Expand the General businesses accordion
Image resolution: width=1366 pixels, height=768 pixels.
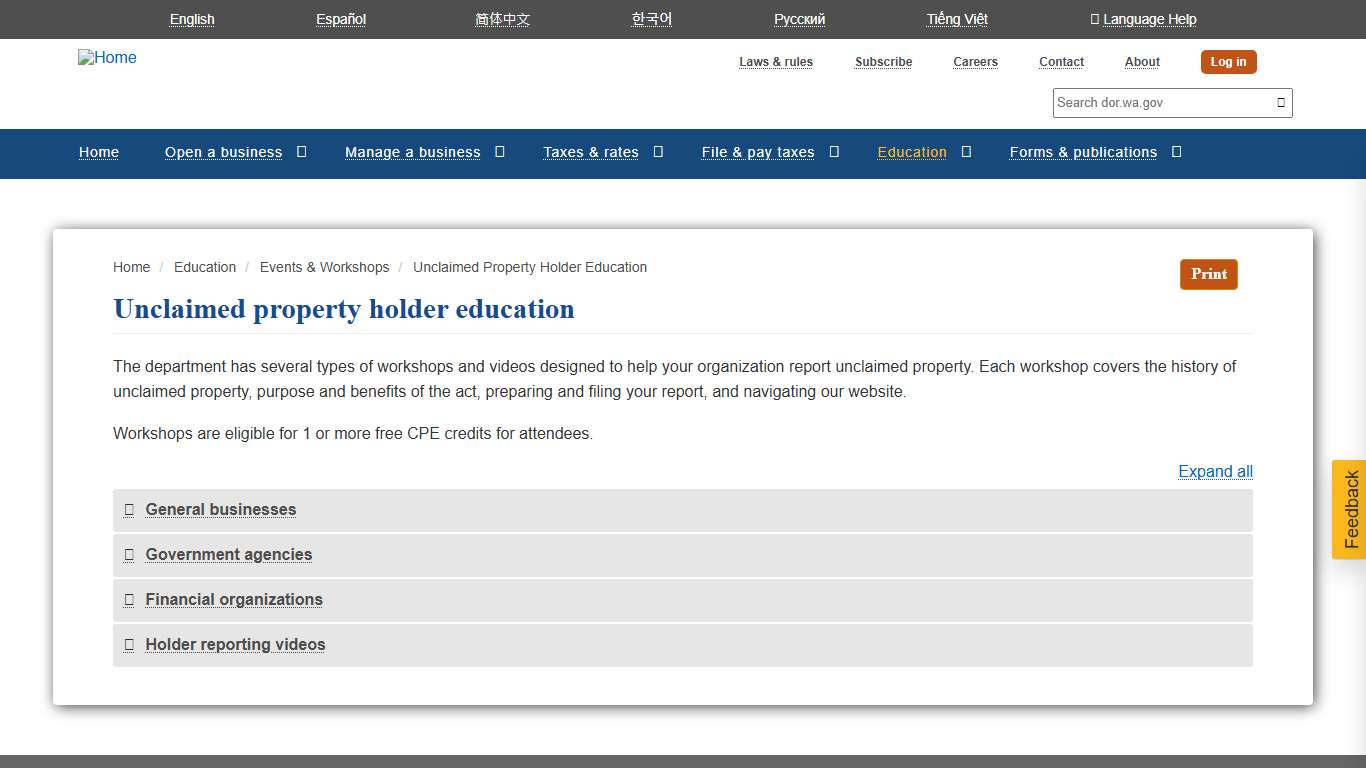click(x=220, y=510)
